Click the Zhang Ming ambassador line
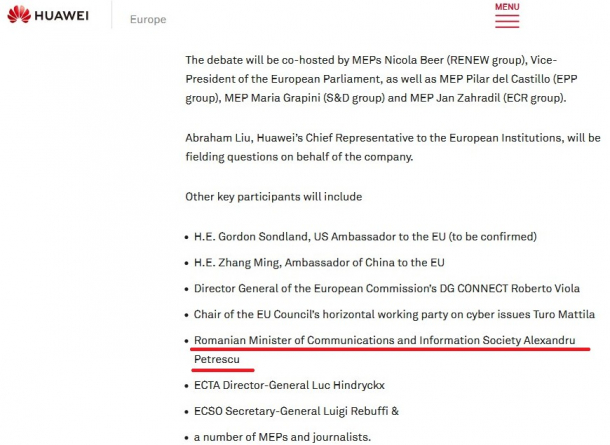 [319, 263]
